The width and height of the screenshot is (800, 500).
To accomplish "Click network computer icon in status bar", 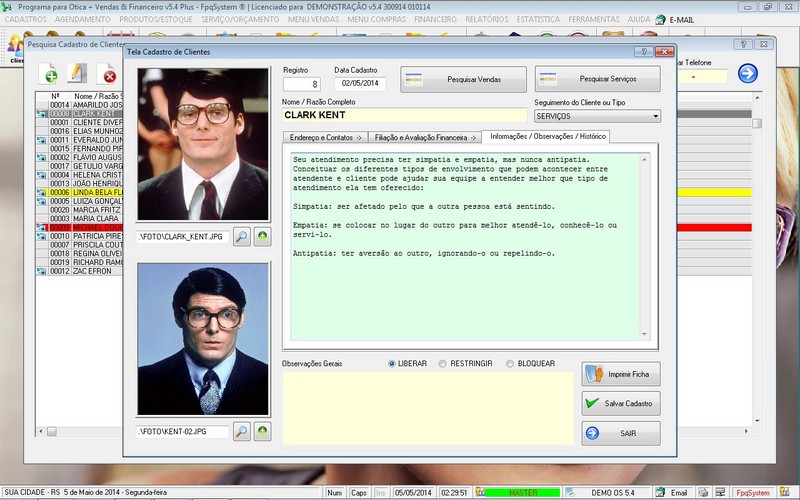I will coord(720,492).
